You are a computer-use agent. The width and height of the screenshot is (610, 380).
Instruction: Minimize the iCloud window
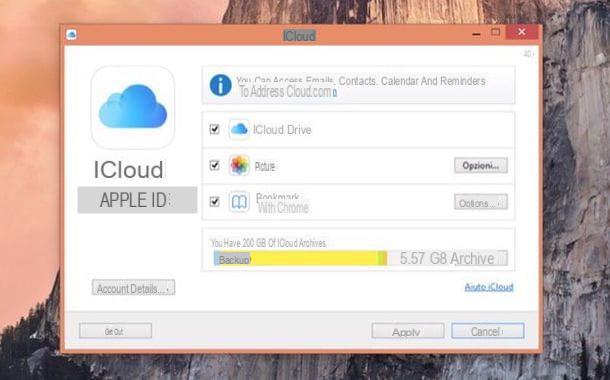(x=476, y=33)
